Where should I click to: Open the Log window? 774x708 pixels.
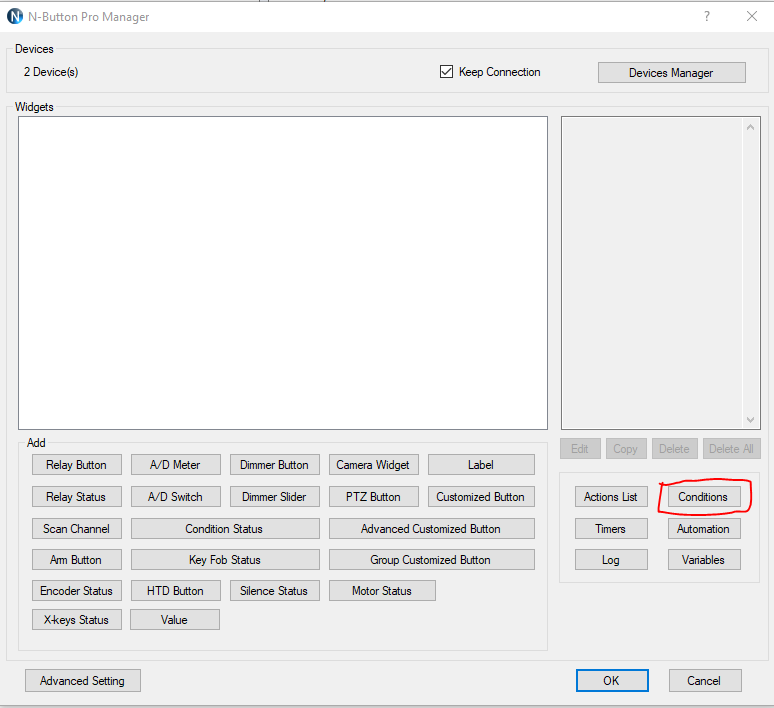611,559
